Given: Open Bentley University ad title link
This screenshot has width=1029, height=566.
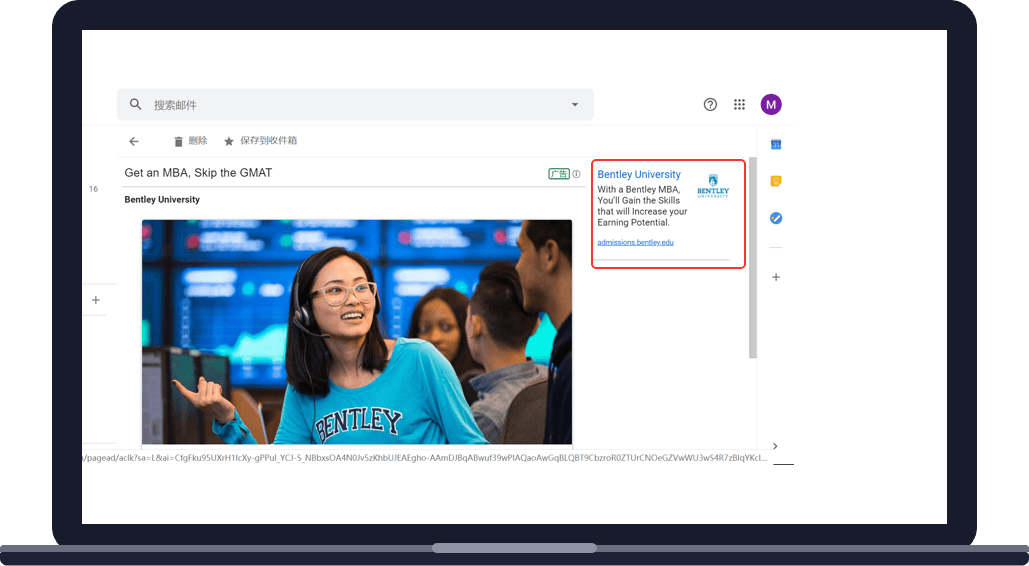Looking at the screenshot, I should 639,175.
